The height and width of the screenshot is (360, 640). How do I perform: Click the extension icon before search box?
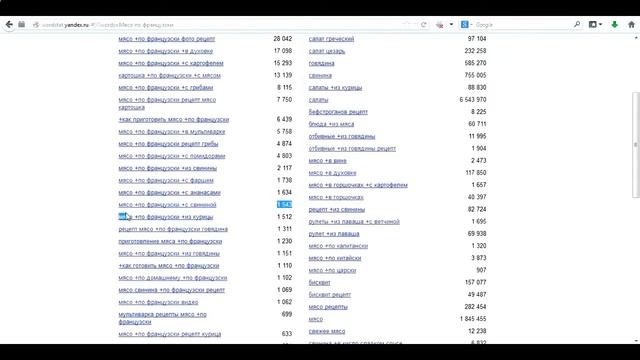click(440, 24)
